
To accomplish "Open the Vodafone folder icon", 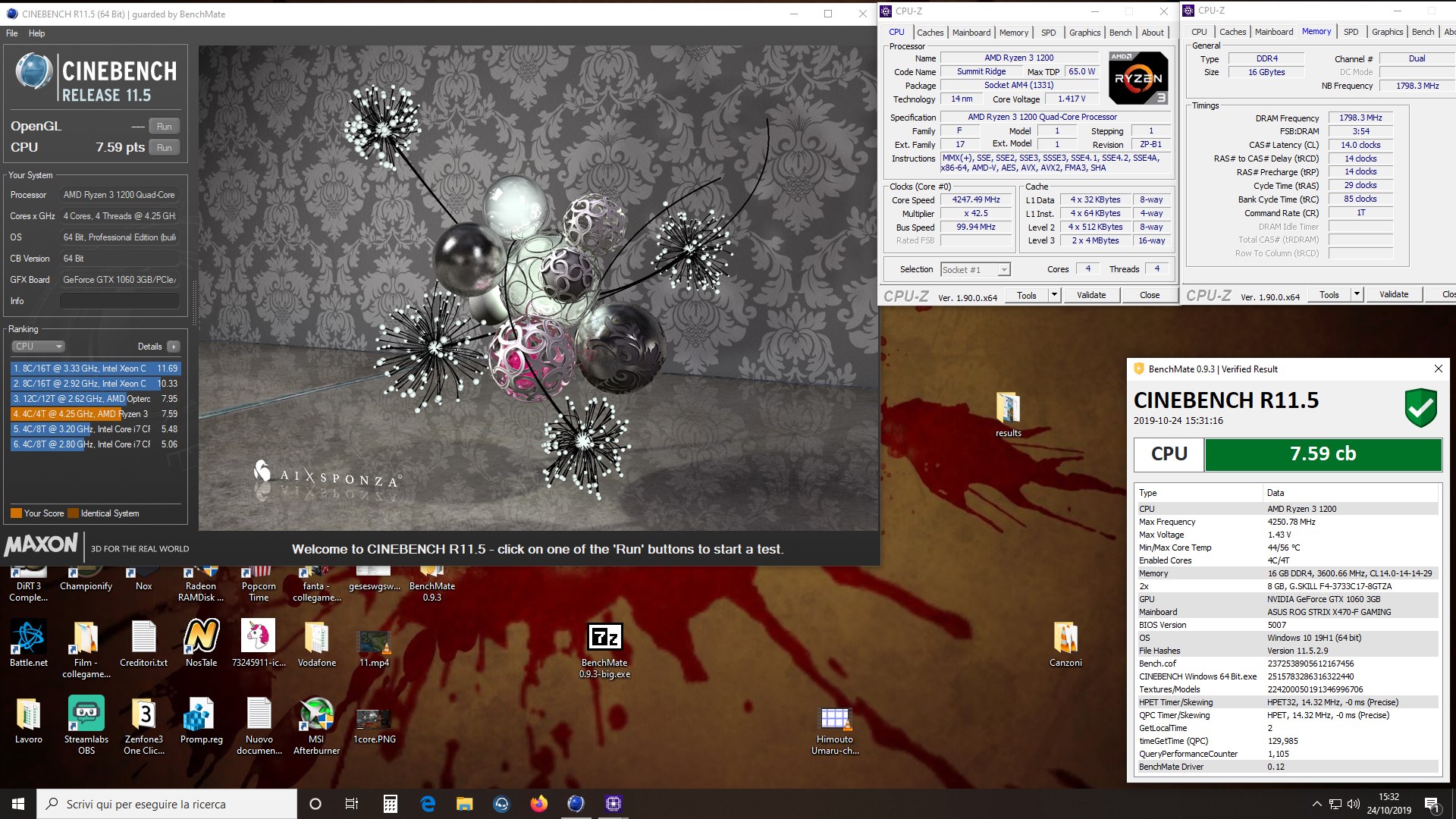I will pos(316,643).
